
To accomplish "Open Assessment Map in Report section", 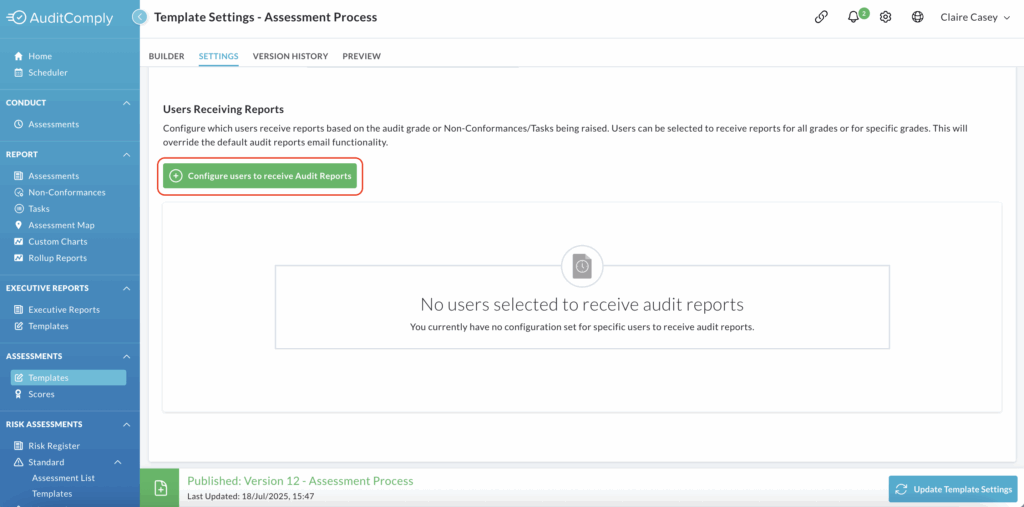I will click(x=61, y=225).
